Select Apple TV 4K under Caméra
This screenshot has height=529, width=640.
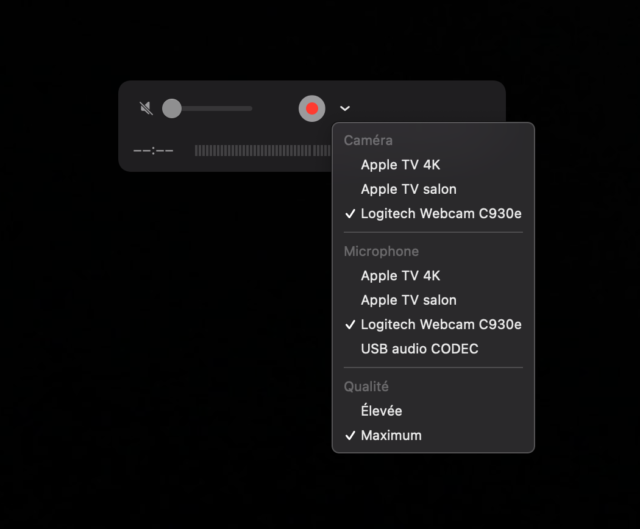click(x=433, y=165)
